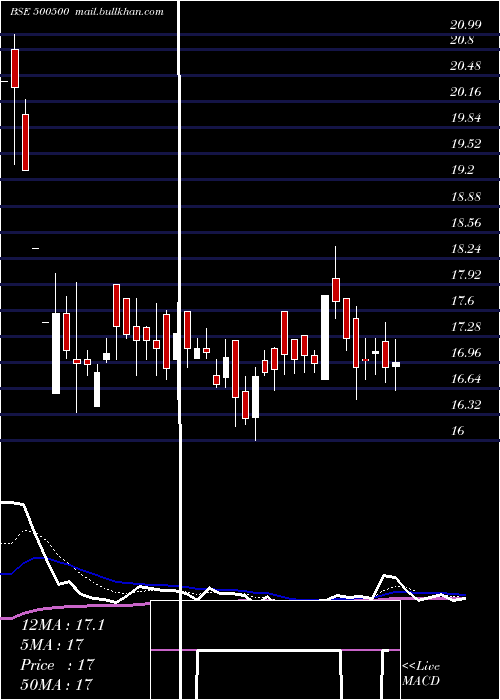
Task: Click the 5MA : 17 readout
Action: tap(52, 645)
